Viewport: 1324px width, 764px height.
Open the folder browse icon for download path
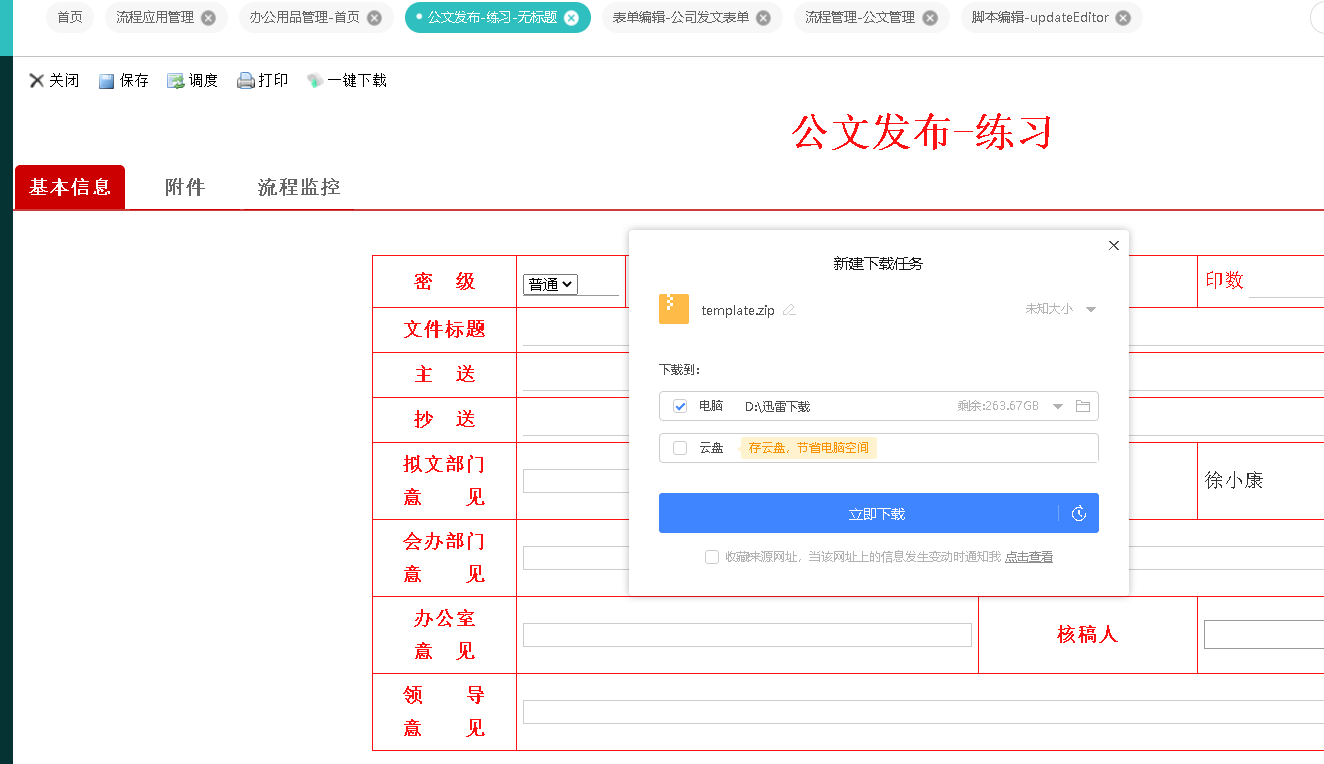pos(1082,406)
